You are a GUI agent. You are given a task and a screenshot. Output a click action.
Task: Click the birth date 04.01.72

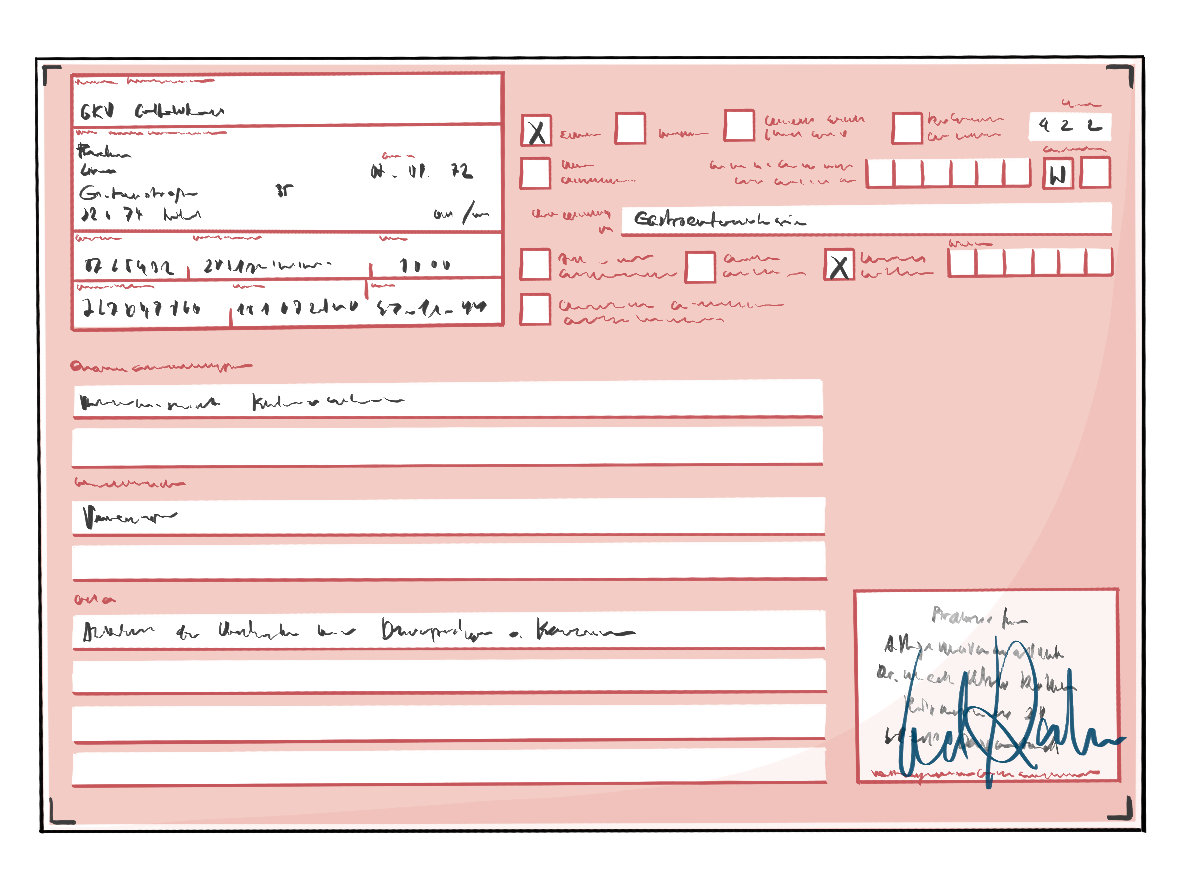click(421, 172)
